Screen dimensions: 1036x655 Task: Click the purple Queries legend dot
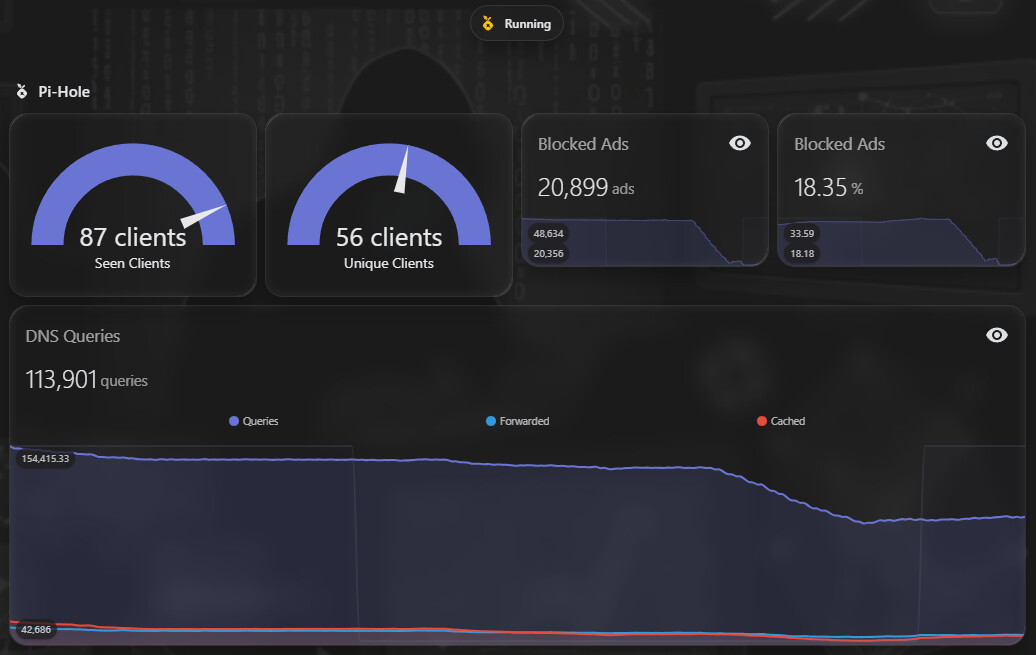pyautogui.click(x=233, y=421)
